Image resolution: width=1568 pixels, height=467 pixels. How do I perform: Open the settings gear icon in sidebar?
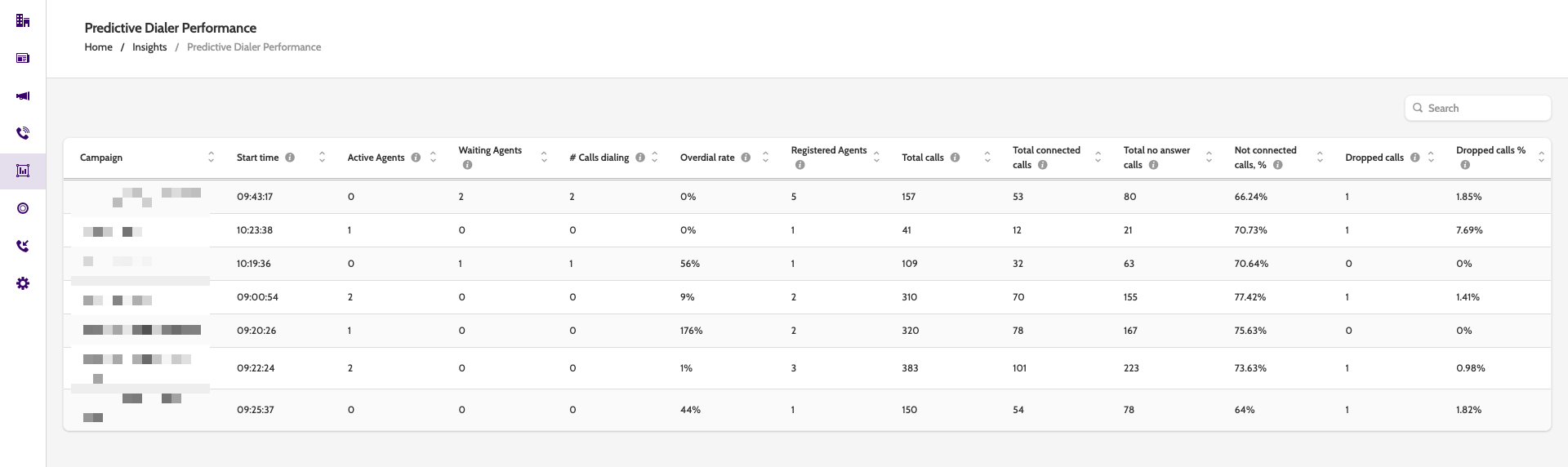(23, 283)
